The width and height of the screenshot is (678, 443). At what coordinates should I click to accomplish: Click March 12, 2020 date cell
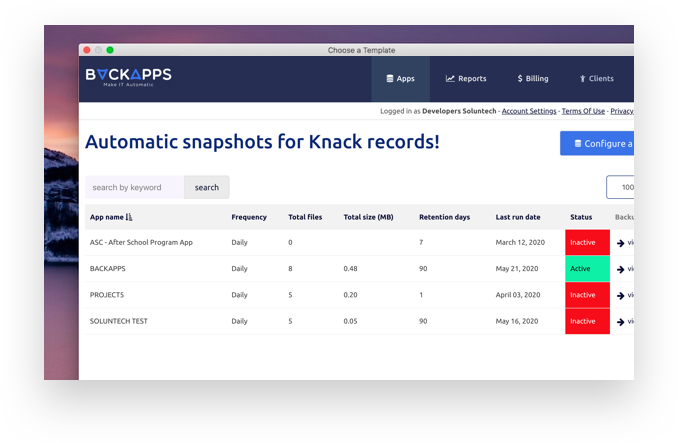tap(520, 242)
